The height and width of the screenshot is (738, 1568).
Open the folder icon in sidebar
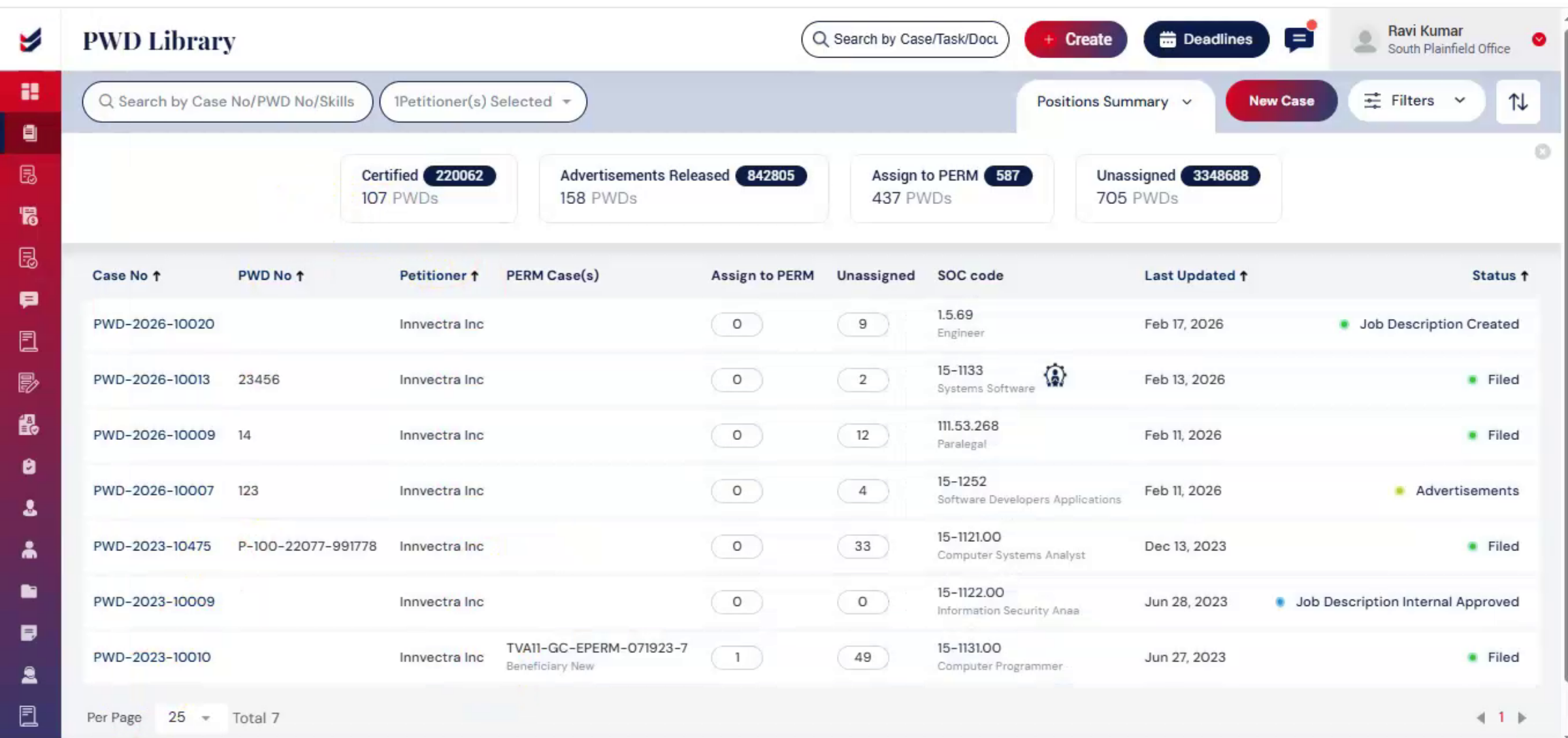tap(29, 592)
